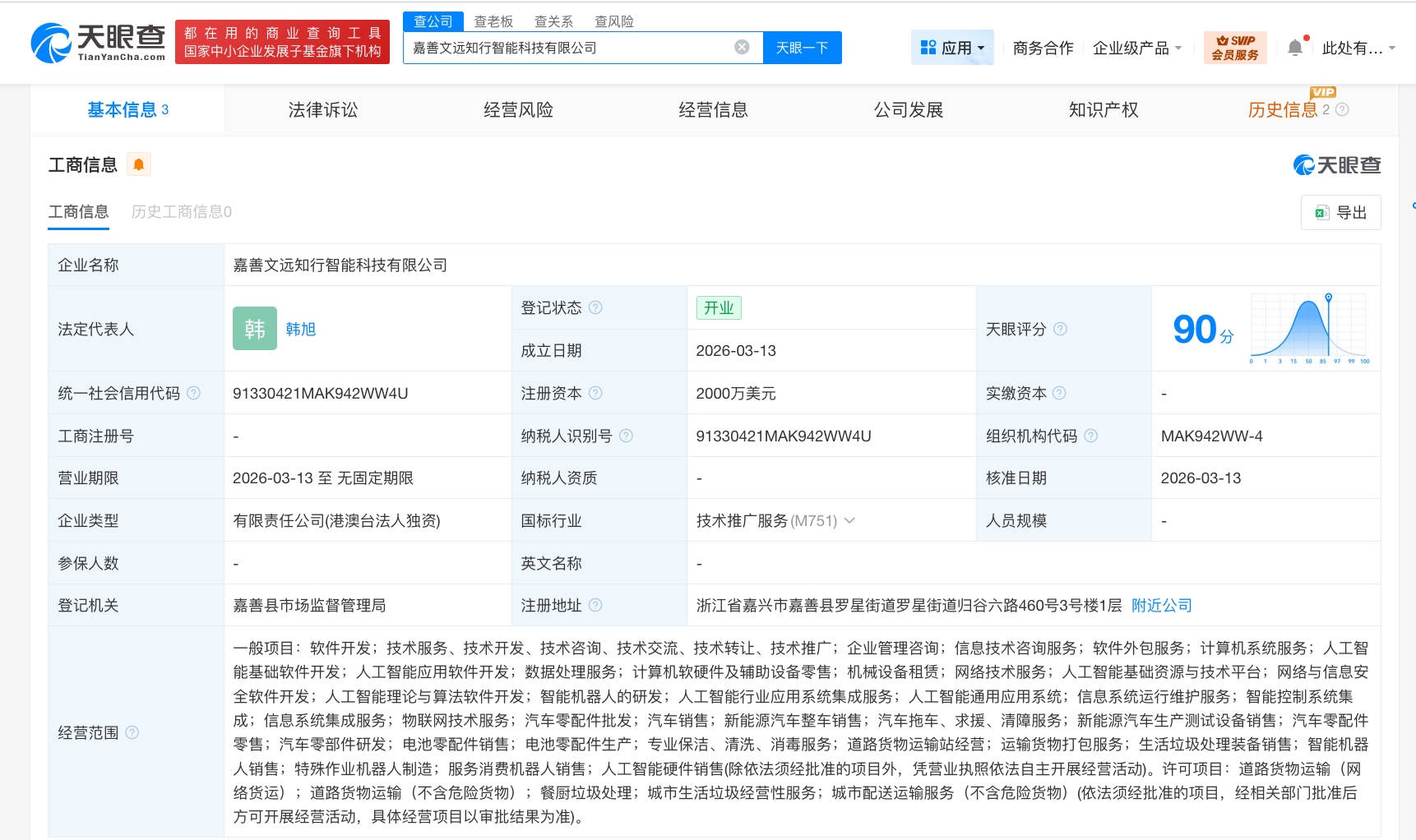This screenshot has height=840, width=1416.
Task: Open the 附近公司 link
Action: click(x=1161, y=605)
